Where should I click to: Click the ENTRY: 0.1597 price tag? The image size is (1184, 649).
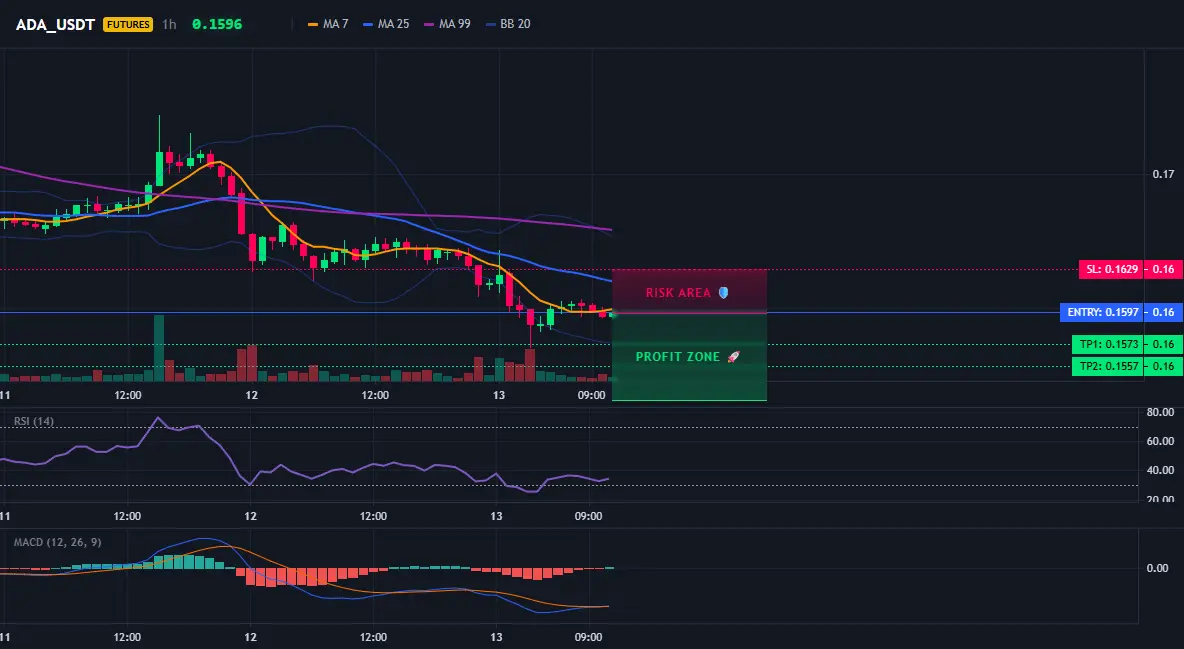[1101, 312]
